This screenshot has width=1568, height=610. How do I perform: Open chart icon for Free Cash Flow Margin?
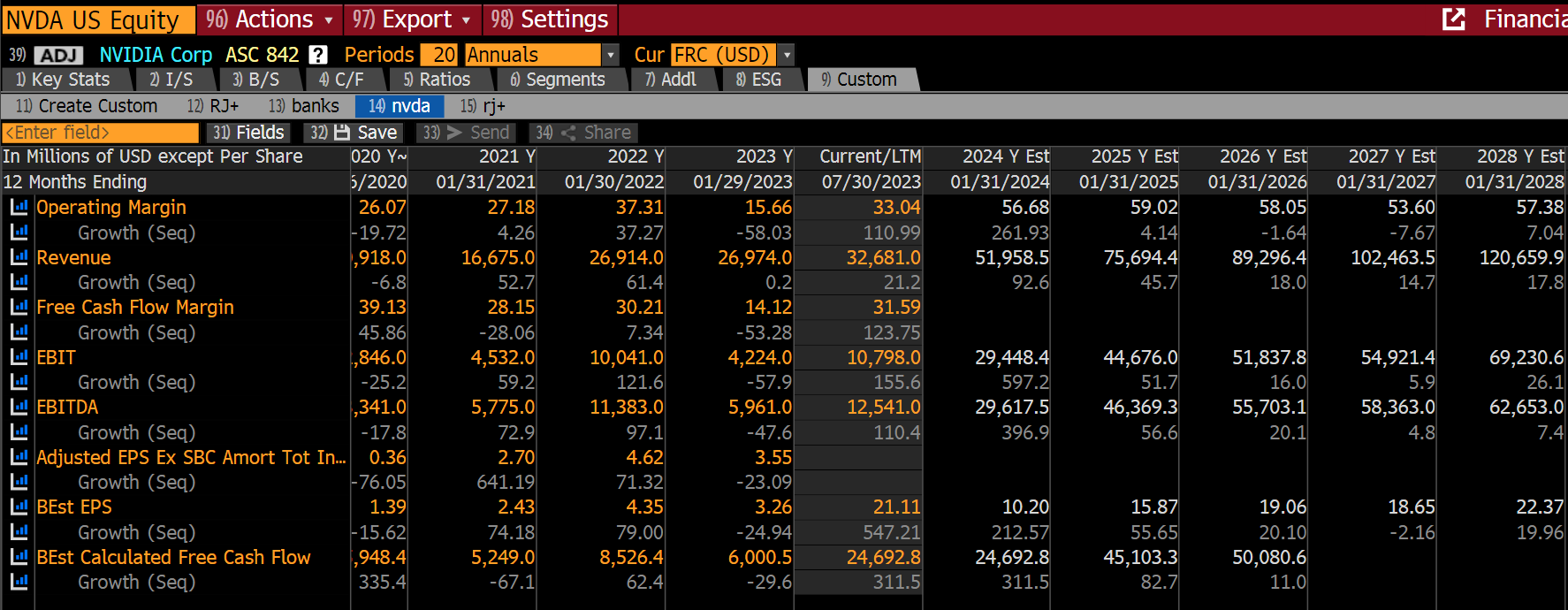tap(19, 307)
